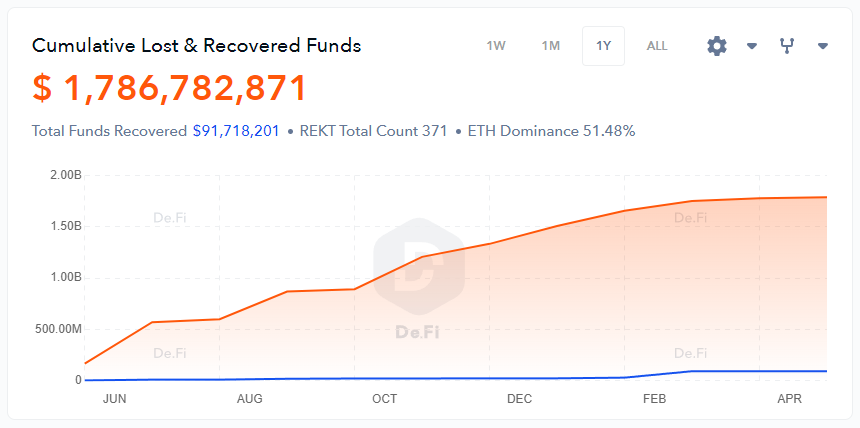Click the OCT x-axis label
The height and width of the screenshot is (428, 860).
[x=384, y=399]
